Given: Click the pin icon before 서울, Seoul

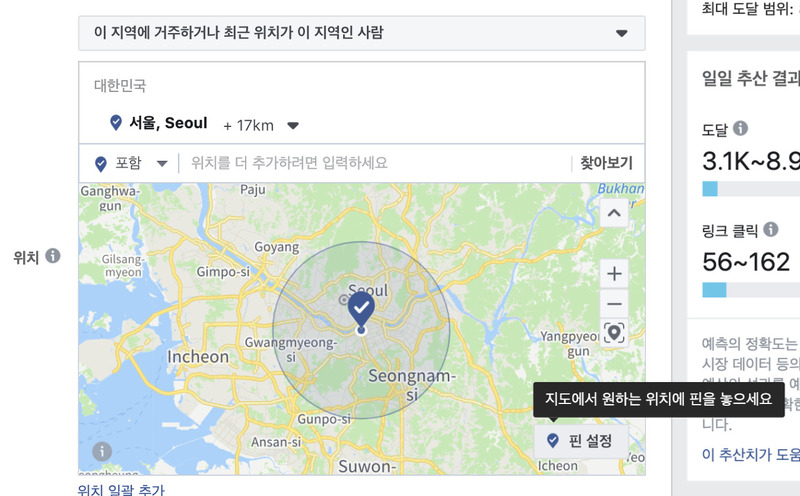Looking at the screenshot, I should click(x=116, y=122).
